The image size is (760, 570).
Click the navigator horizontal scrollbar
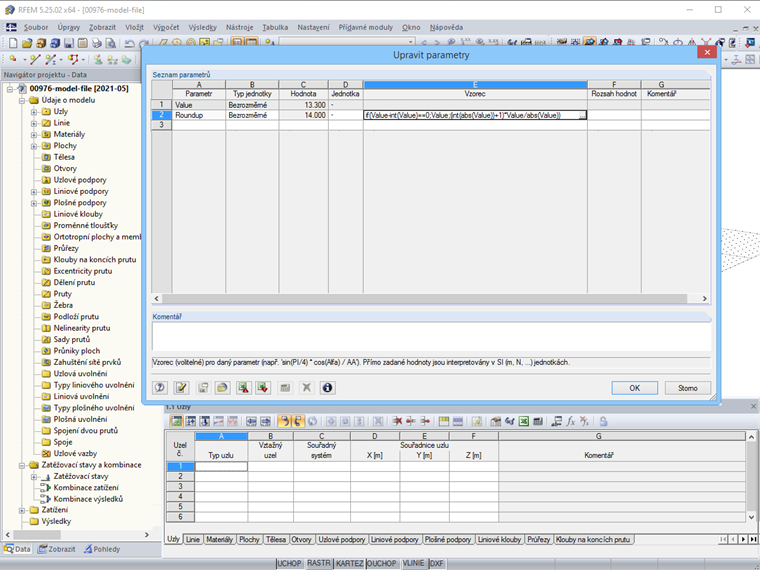36,535
